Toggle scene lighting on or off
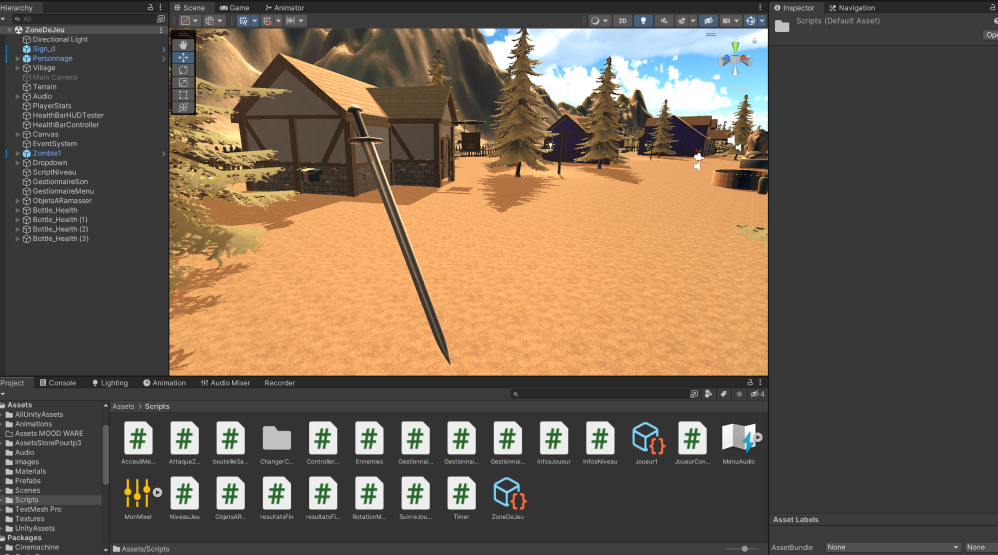The width and height of the screenshot is (998, 555). point(644,20)
